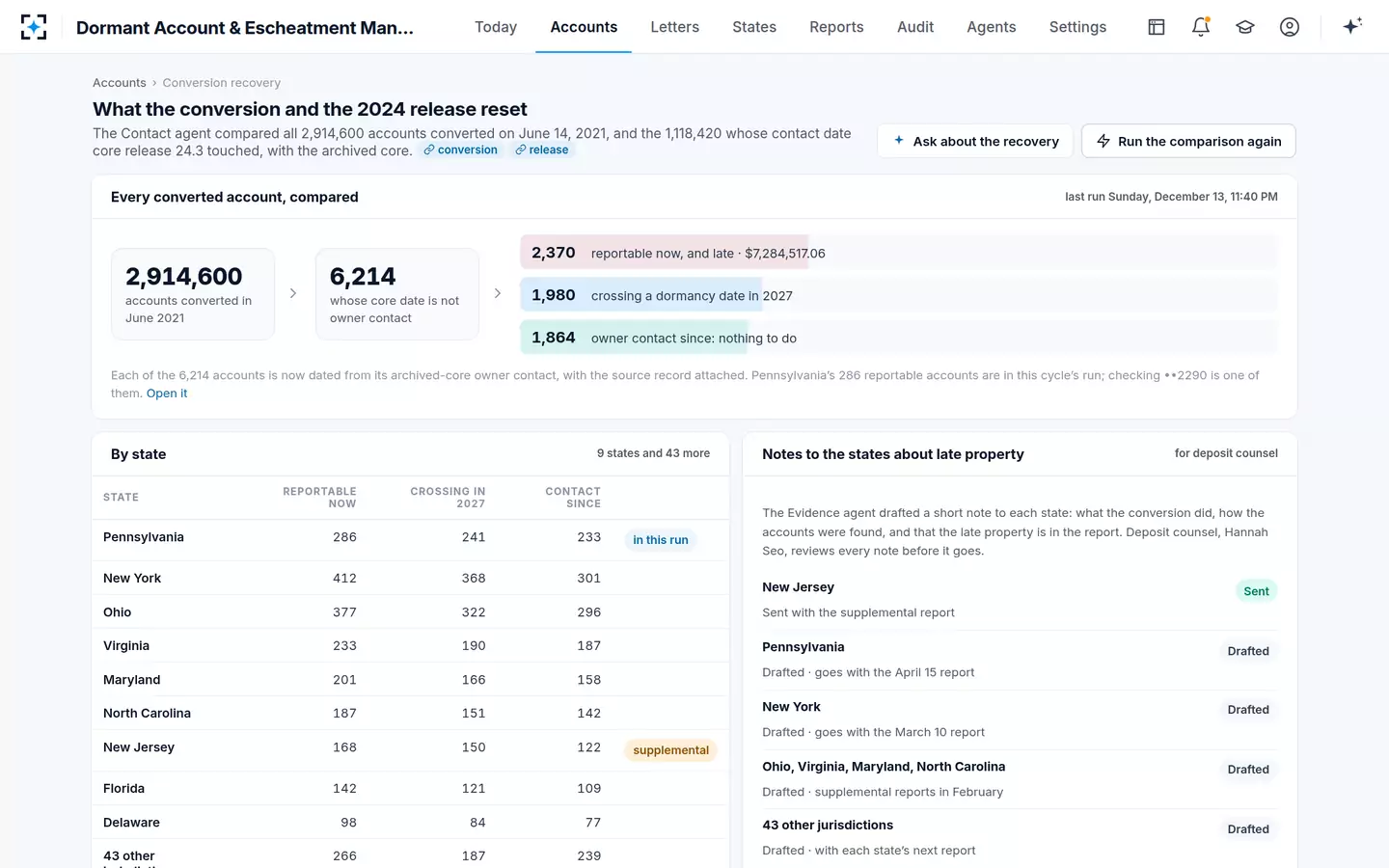Open the States tab
Image resolution: width=1389 pixels, height=868 pixels.
(x=754, y=27)
